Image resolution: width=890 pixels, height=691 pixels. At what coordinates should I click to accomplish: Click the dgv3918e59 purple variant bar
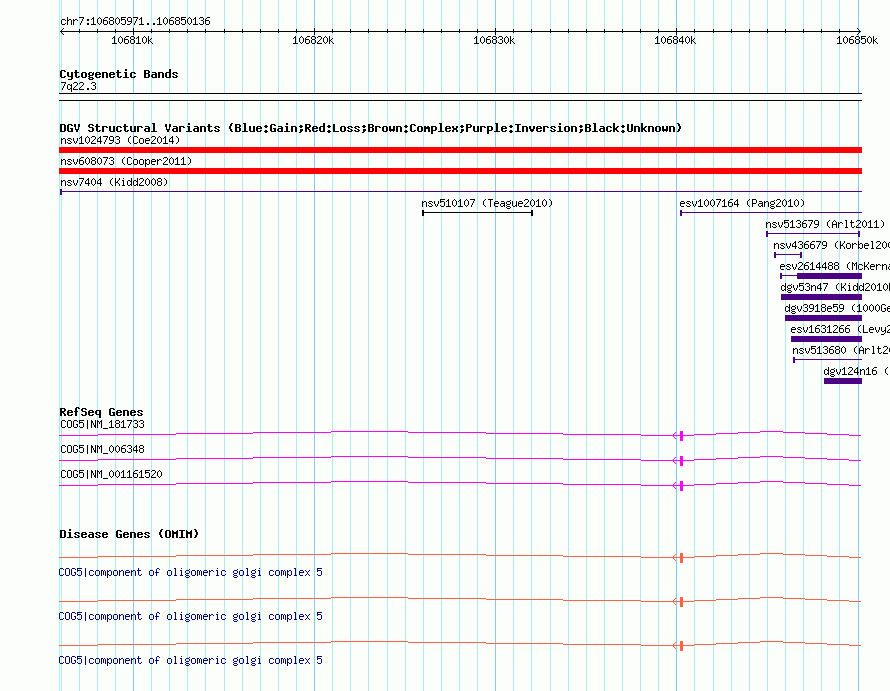[x=824, y=318]
